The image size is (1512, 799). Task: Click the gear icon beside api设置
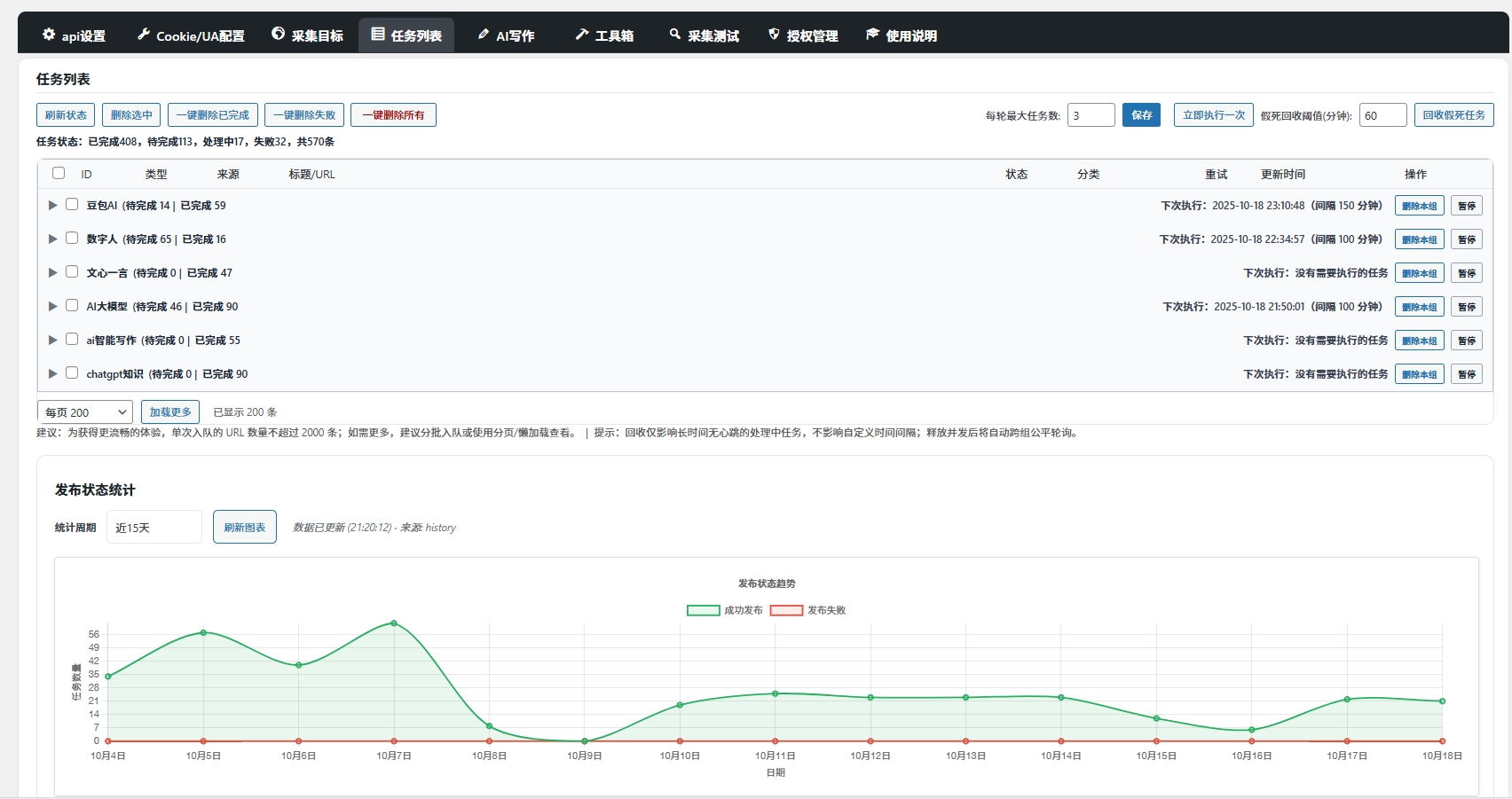pos(49,35)
